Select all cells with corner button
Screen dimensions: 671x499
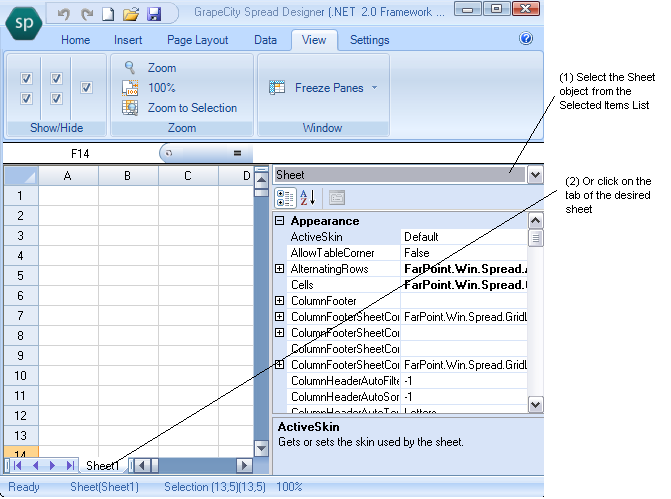[x=21, y=176]
